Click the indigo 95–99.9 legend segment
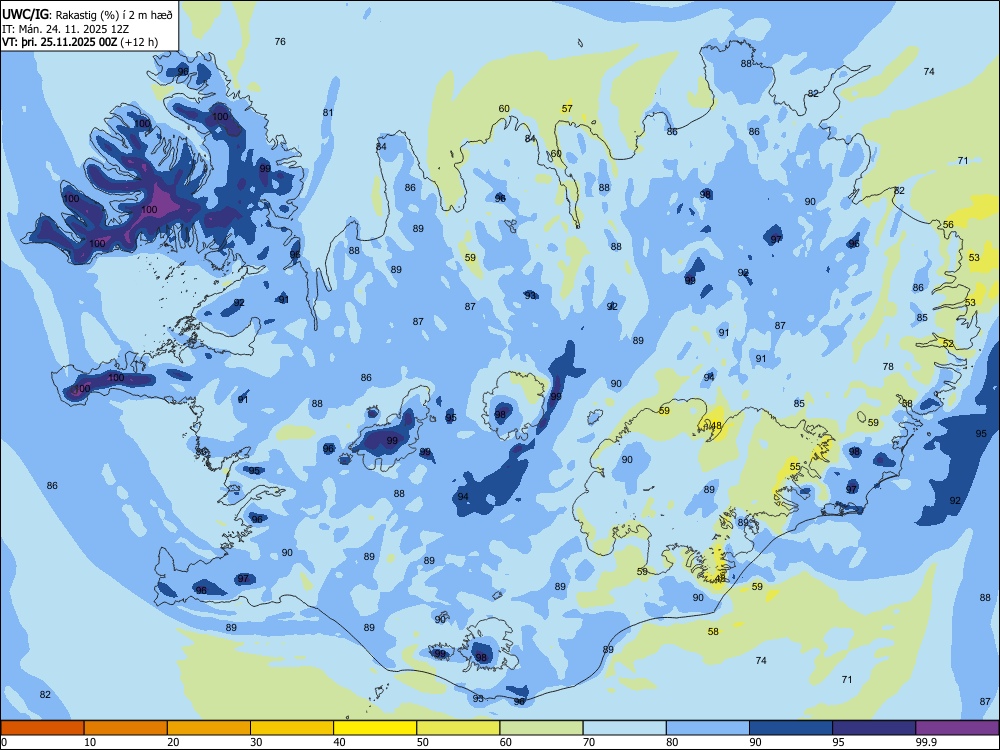 [x=874, y=728]
